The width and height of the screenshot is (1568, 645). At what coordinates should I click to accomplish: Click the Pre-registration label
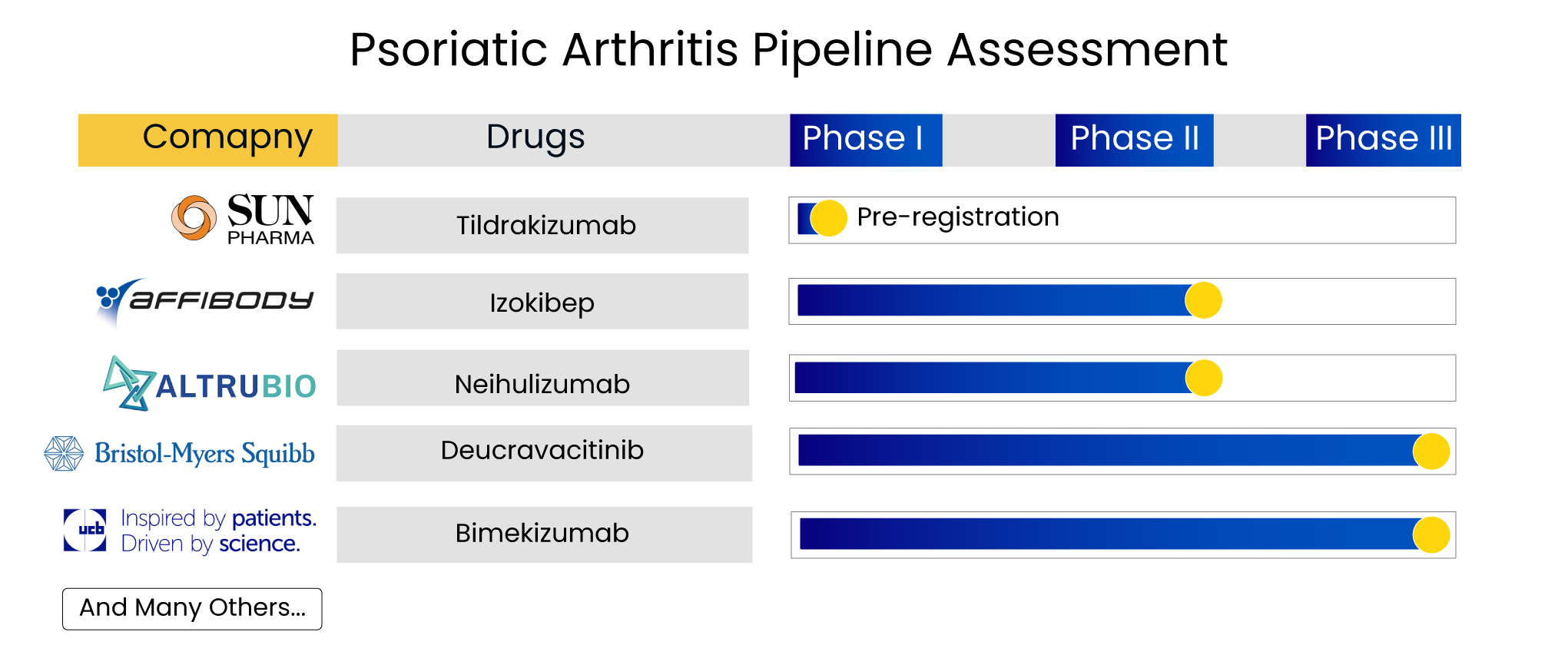(x=957, y=217)
